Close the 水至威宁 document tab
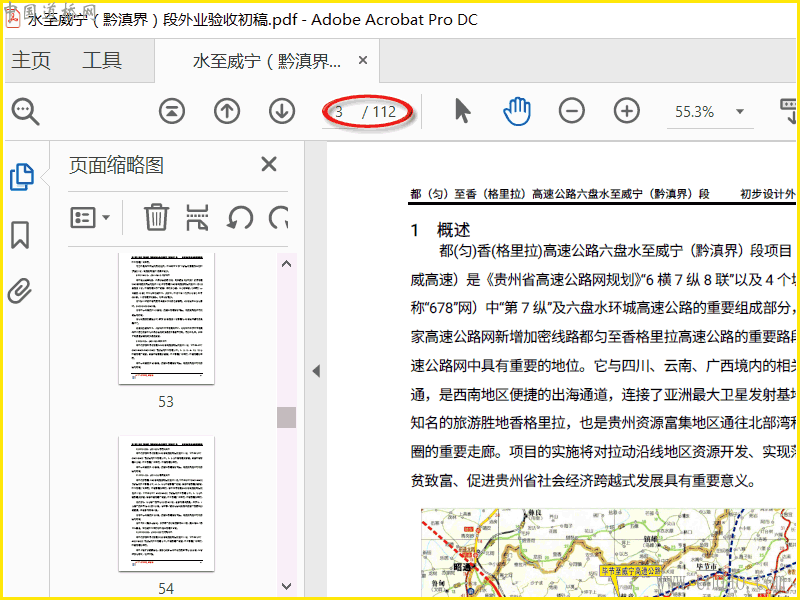This screenshot has height=600, width=800. [x=363, y=60]
